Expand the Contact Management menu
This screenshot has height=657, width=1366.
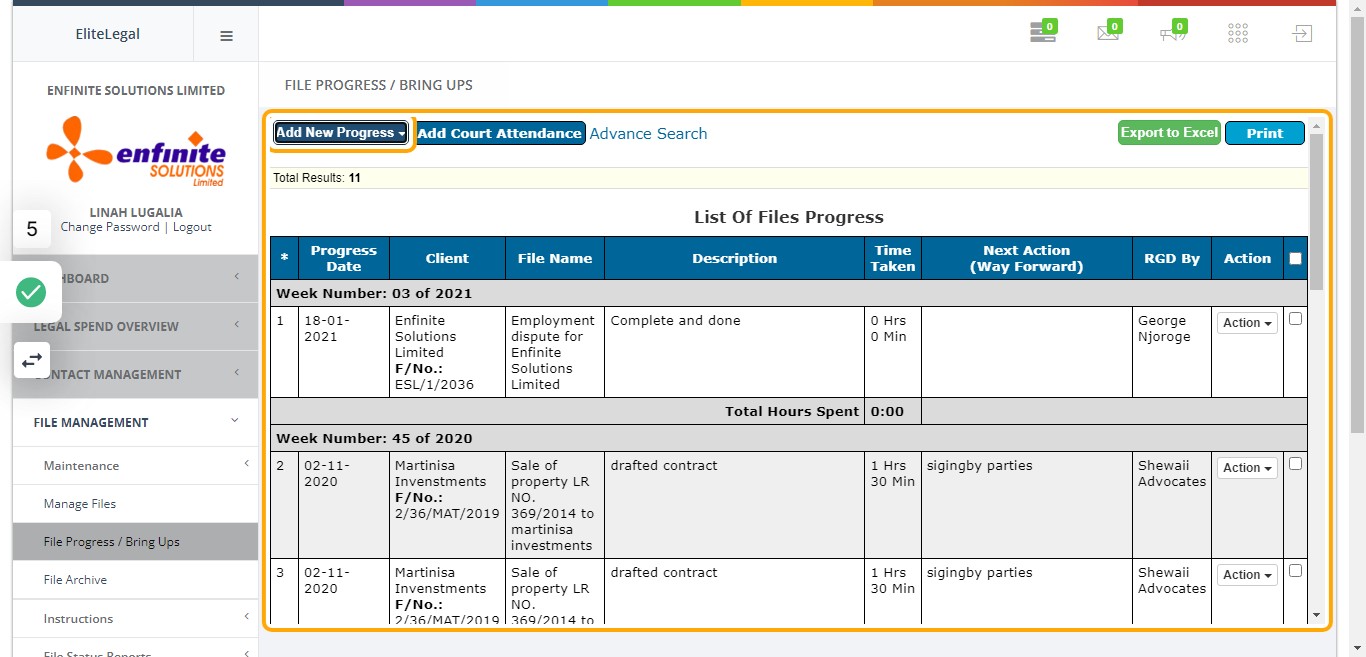pyautogui.click(x=135, y=374)
